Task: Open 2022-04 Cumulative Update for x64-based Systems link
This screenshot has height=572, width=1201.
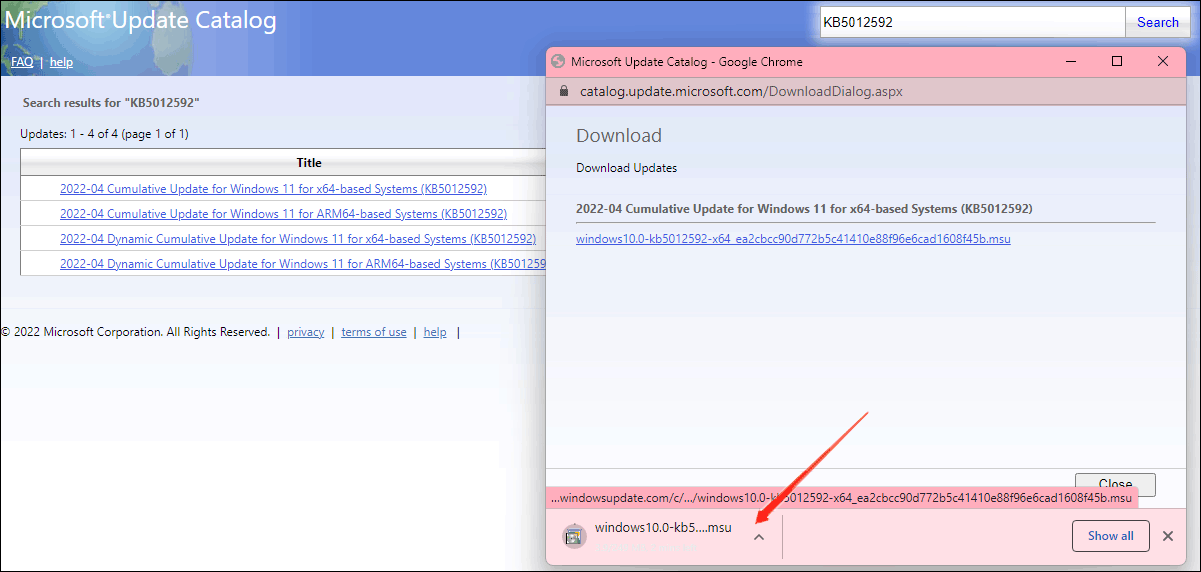Action: pos(273,189)
